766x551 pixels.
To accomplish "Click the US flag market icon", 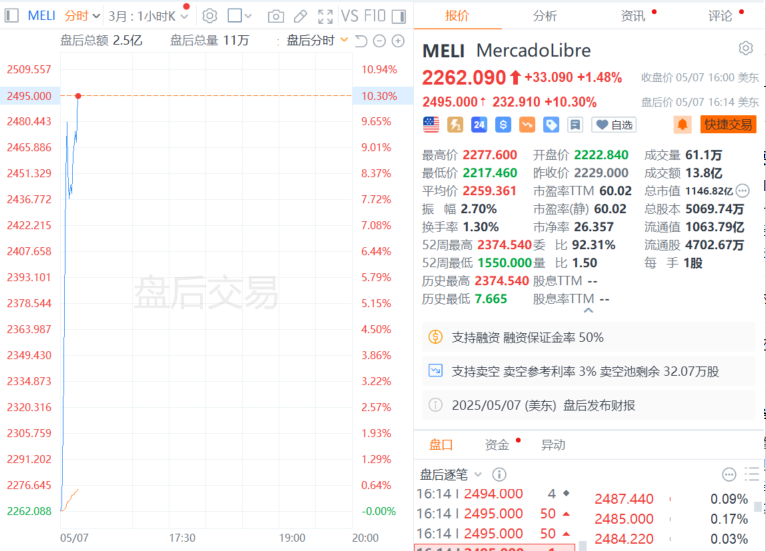I will click(431, 125).
